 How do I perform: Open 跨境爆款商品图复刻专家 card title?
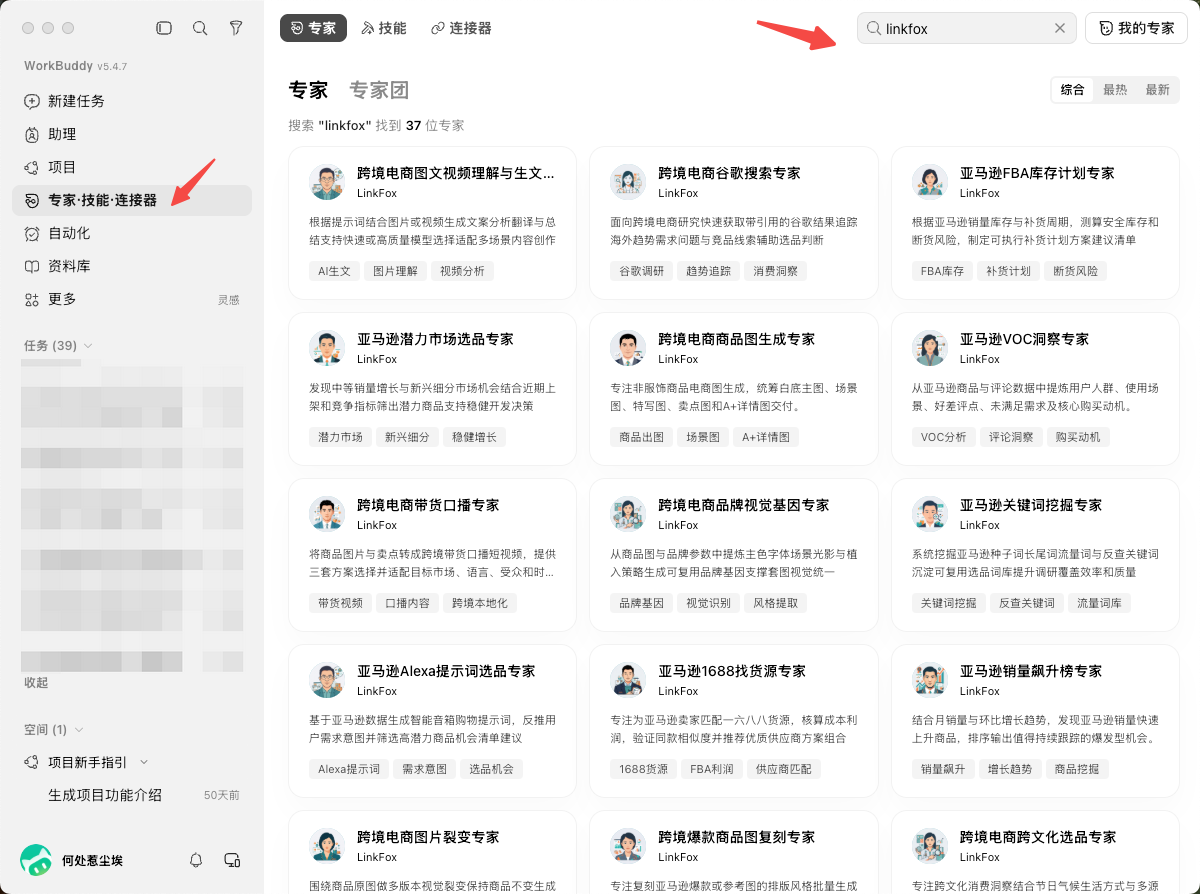pos(736,837)
